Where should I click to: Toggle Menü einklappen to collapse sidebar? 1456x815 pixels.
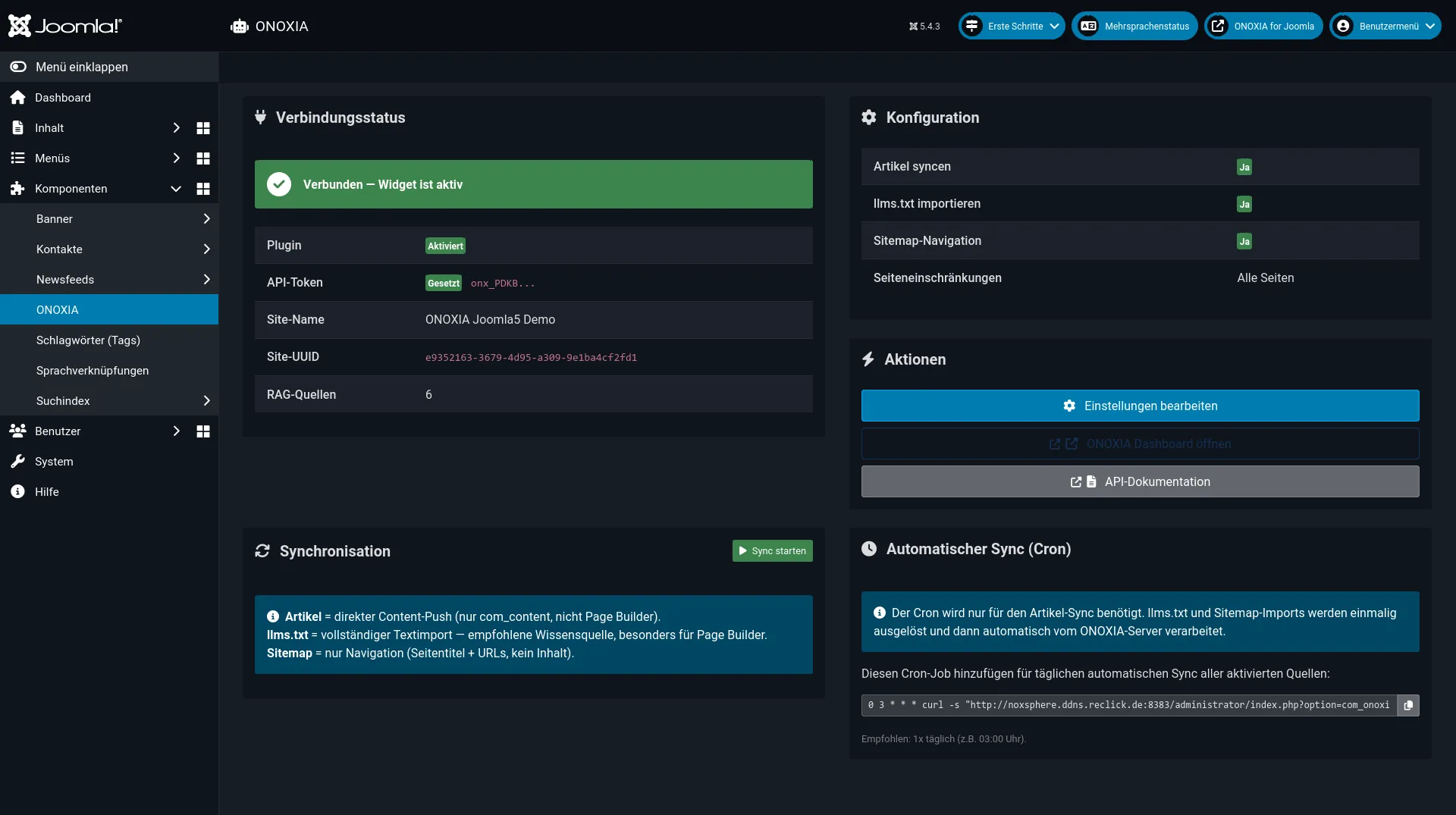(109, 67)
